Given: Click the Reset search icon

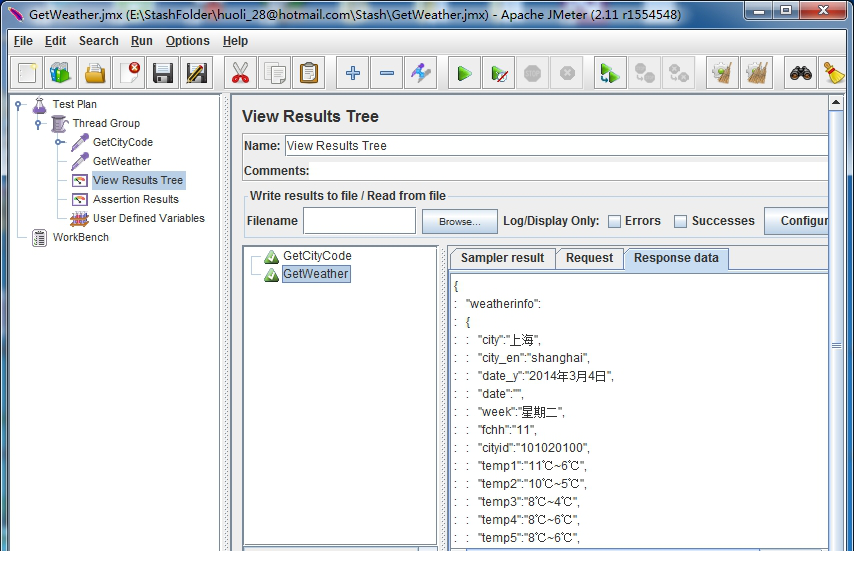Looking at the screenshot, I should (833, 73).
